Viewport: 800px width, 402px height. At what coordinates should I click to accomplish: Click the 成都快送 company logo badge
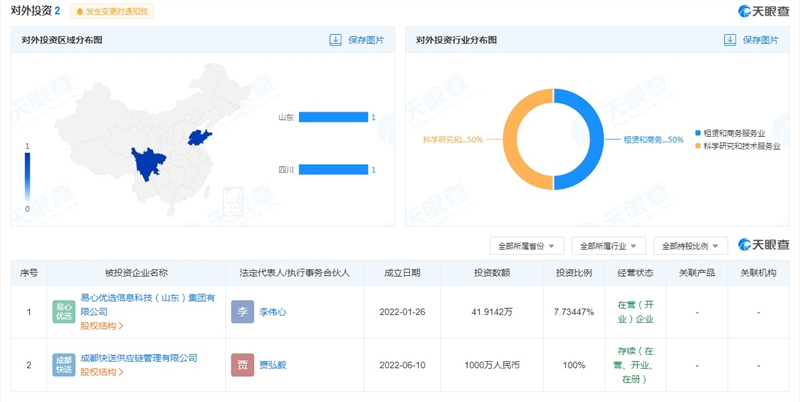point(64,364)
